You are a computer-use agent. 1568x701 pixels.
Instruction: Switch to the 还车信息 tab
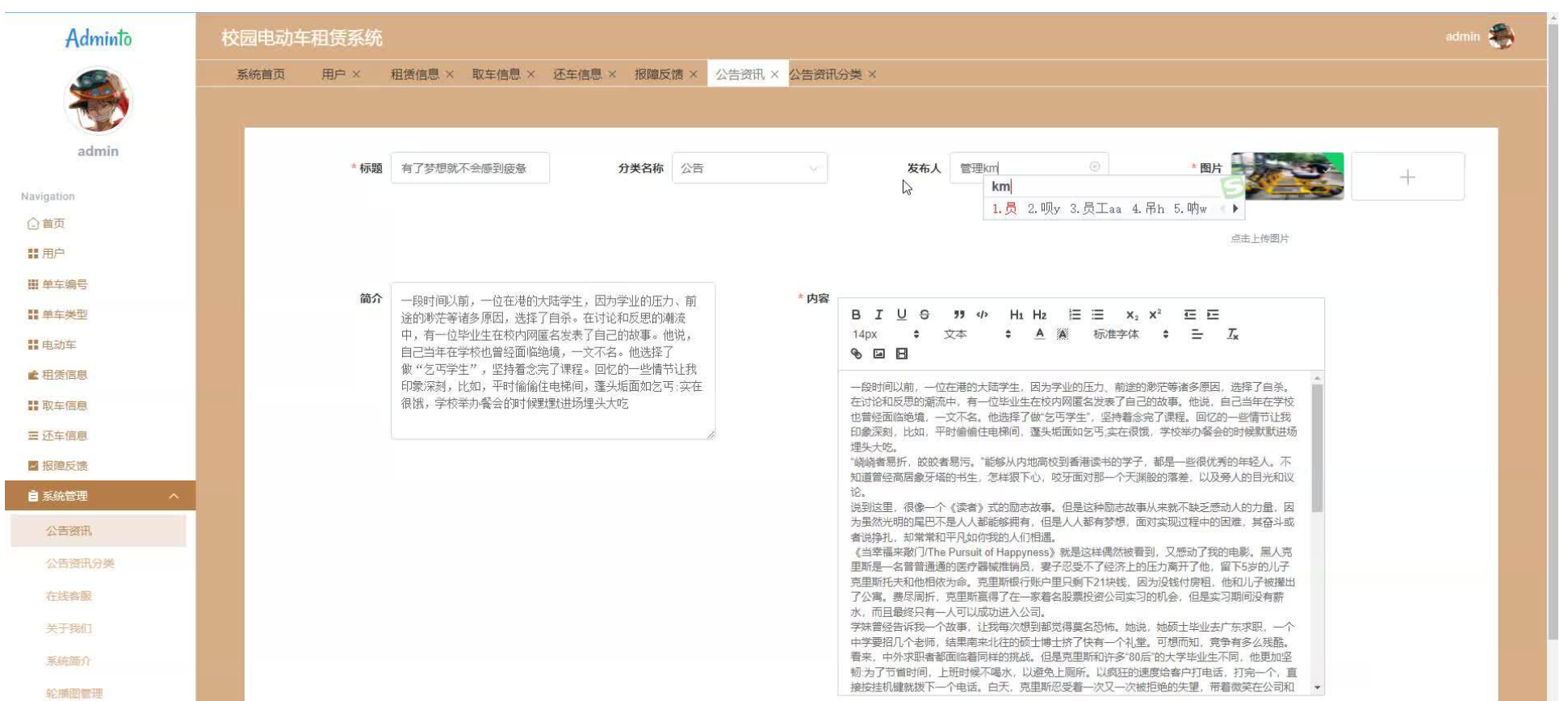tap(577, 74)
